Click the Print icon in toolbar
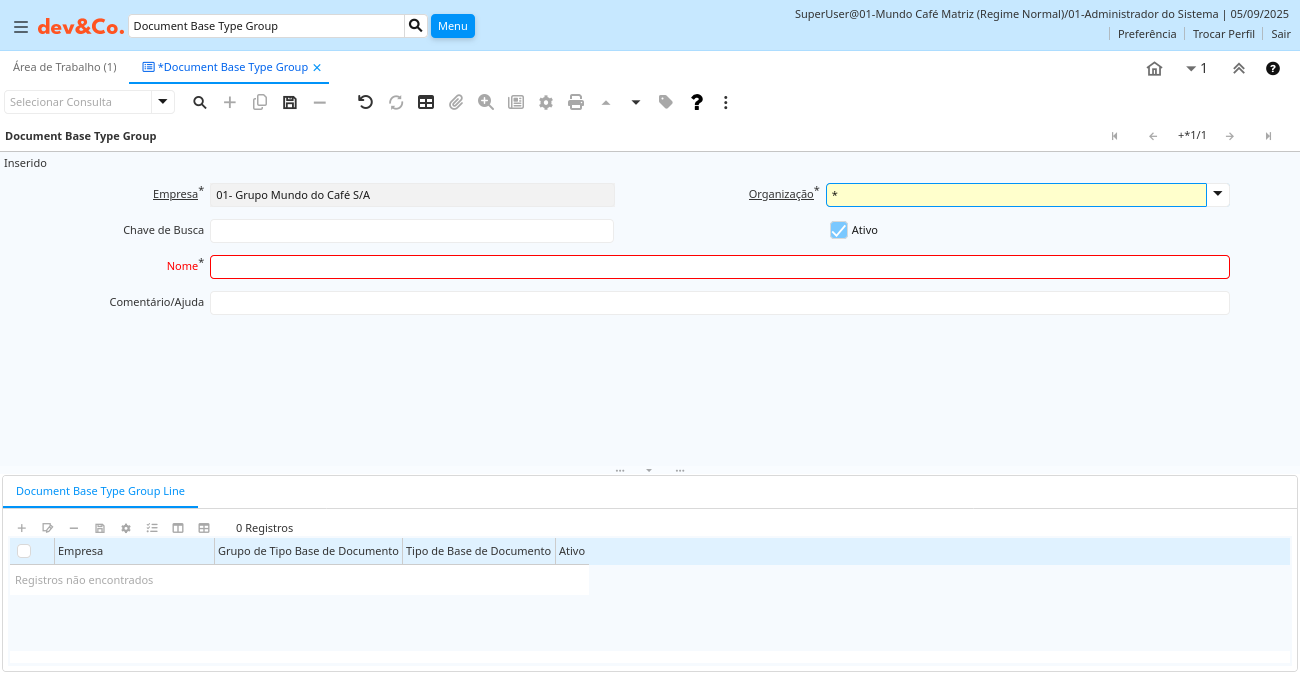Viewport: 1300px width, 674px height. (576, 102)
